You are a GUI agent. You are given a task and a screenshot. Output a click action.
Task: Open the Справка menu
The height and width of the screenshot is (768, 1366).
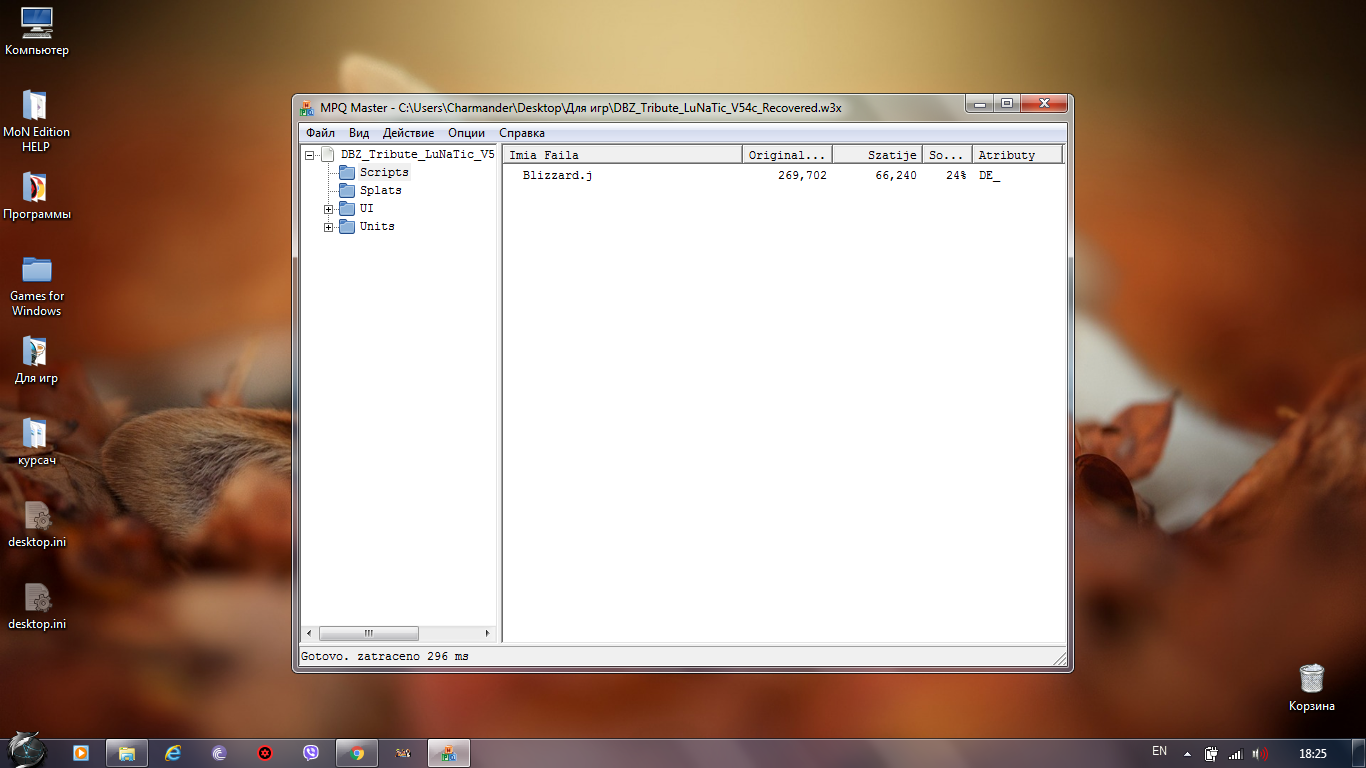tap(522, 133)
